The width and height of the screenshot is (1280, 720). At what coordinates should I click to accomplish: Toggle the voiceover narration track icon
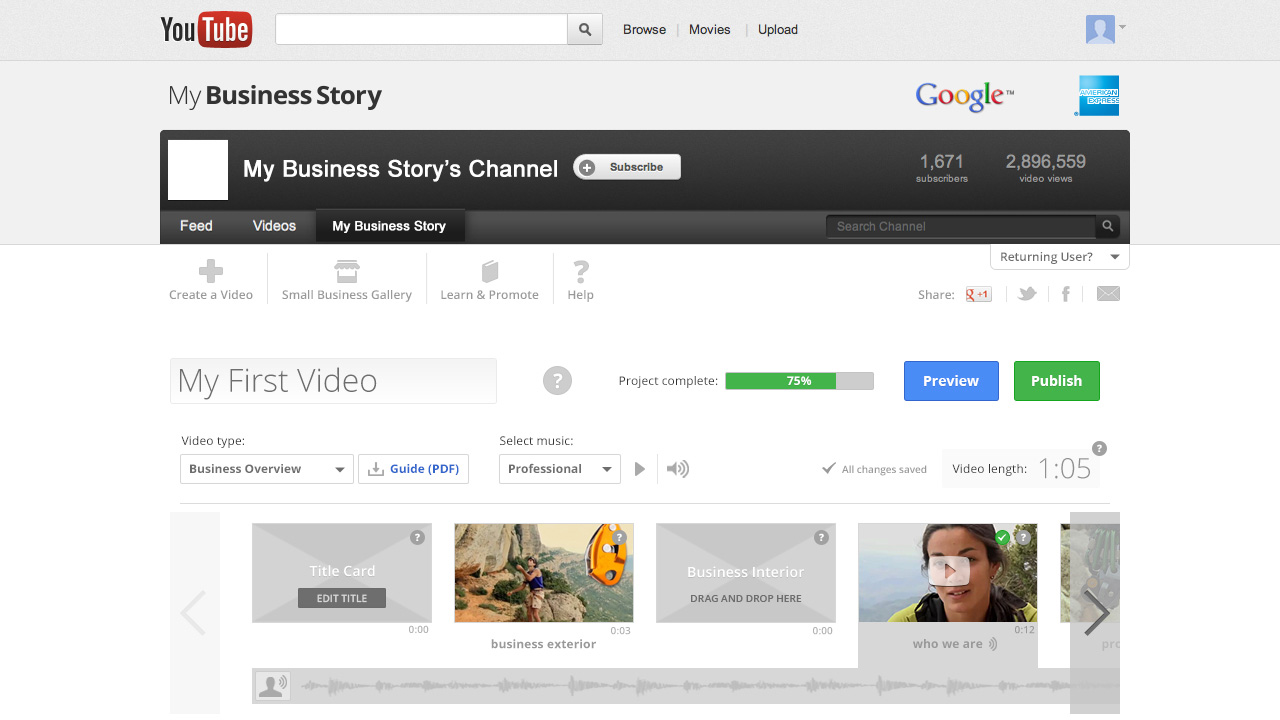272,685
